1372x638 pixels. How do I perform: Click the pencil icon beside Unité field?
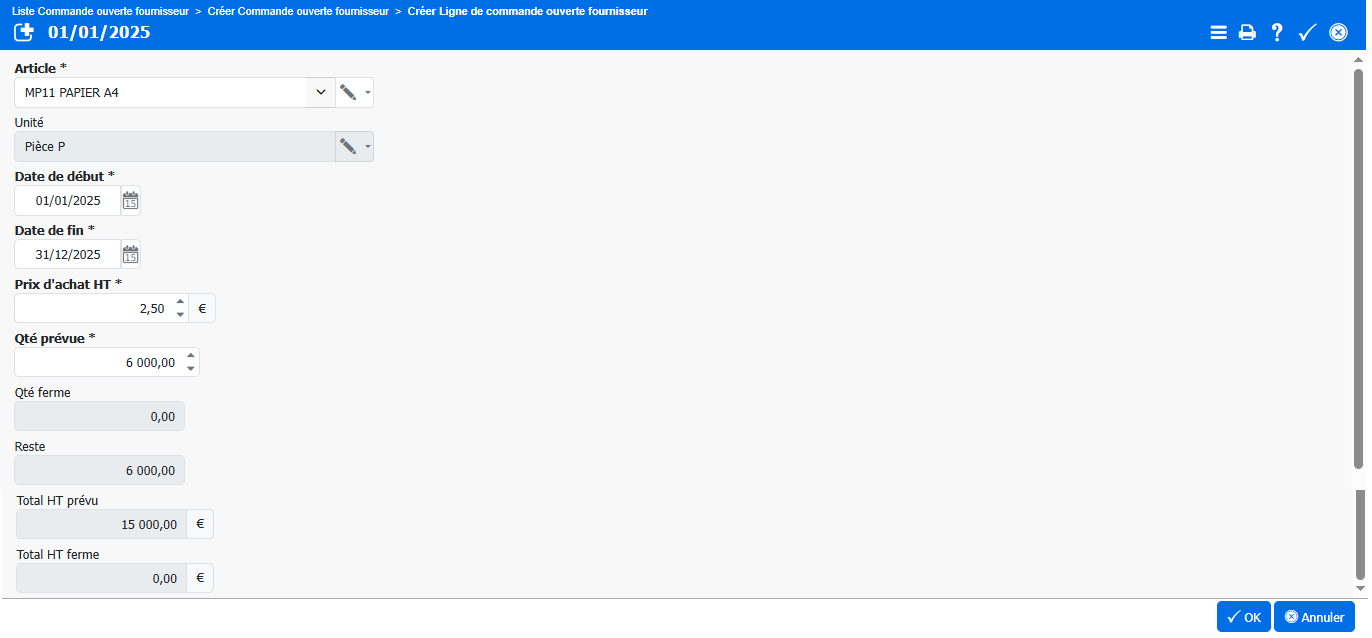(347, 146)
